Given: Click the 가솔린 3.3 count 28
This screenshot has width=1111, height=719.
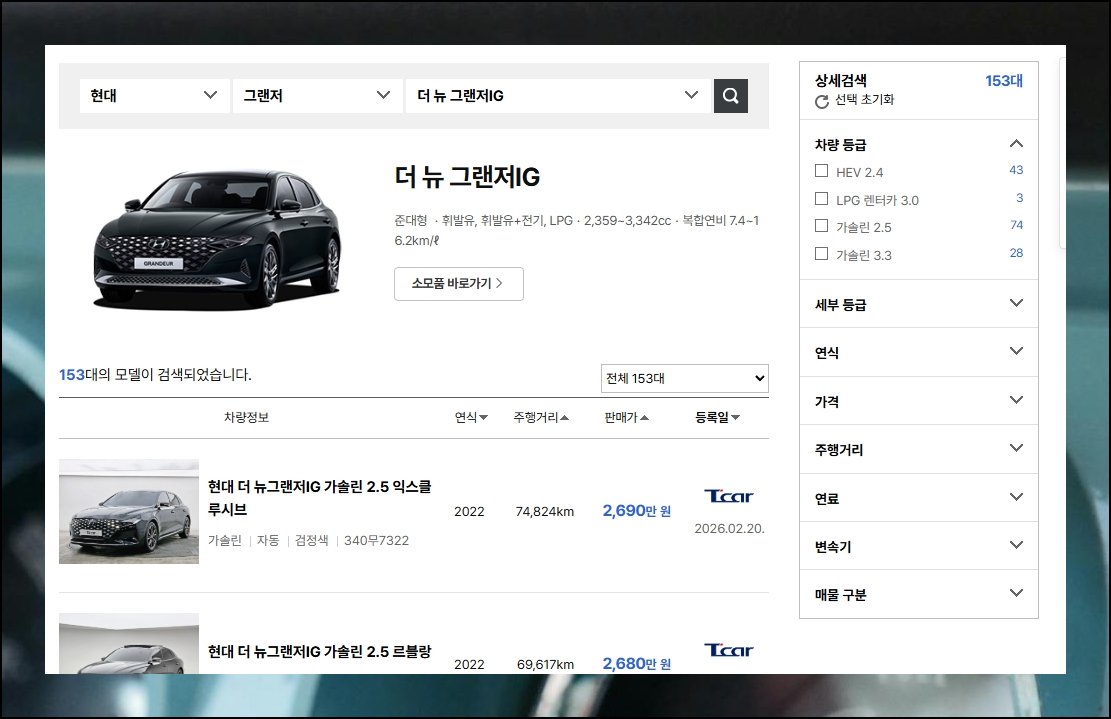Looking at the screenshot, I should click(1016, 253).
